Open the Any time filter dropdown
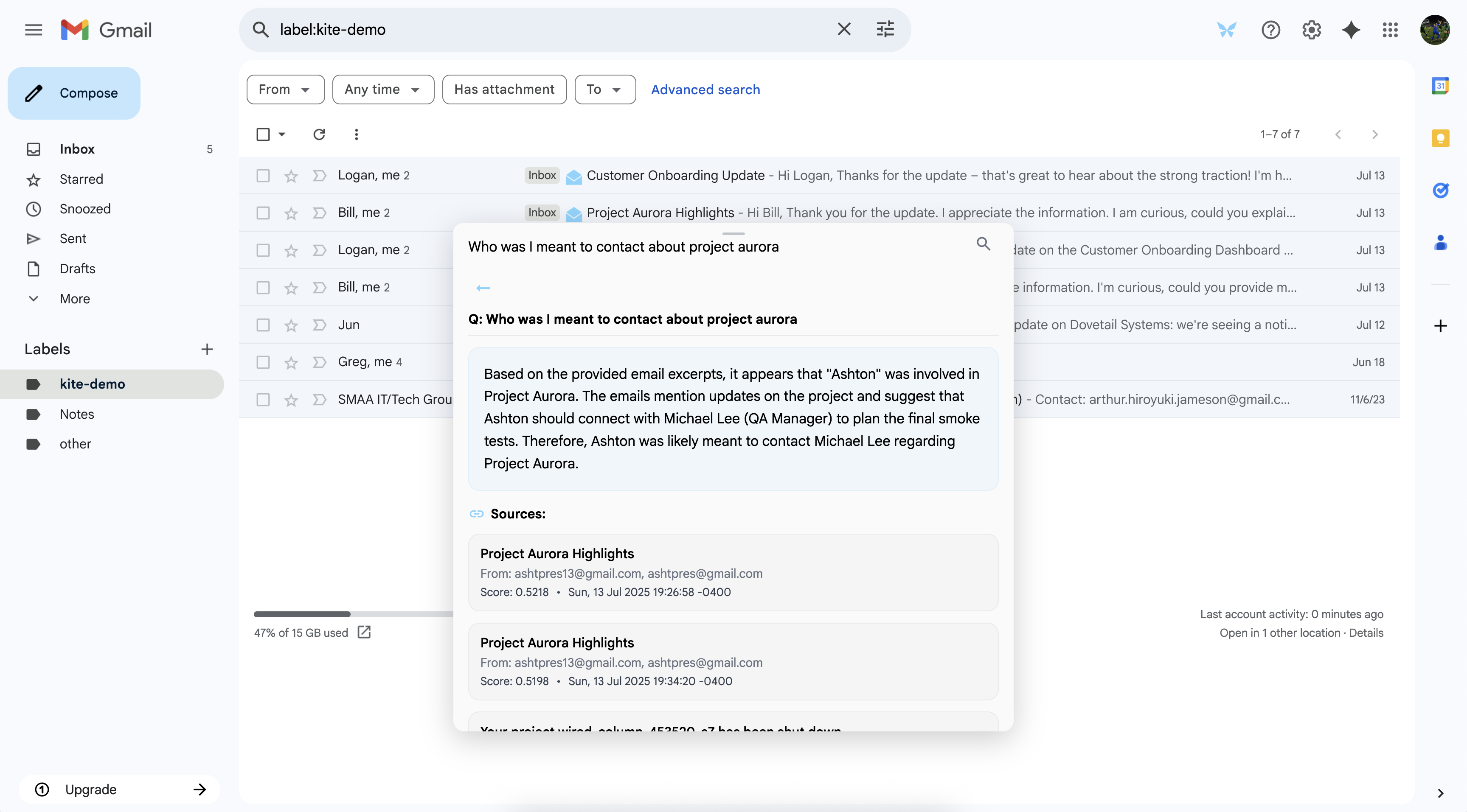Image resolution: width=1467 pixels, height=812 pixels. click(383, 90)
